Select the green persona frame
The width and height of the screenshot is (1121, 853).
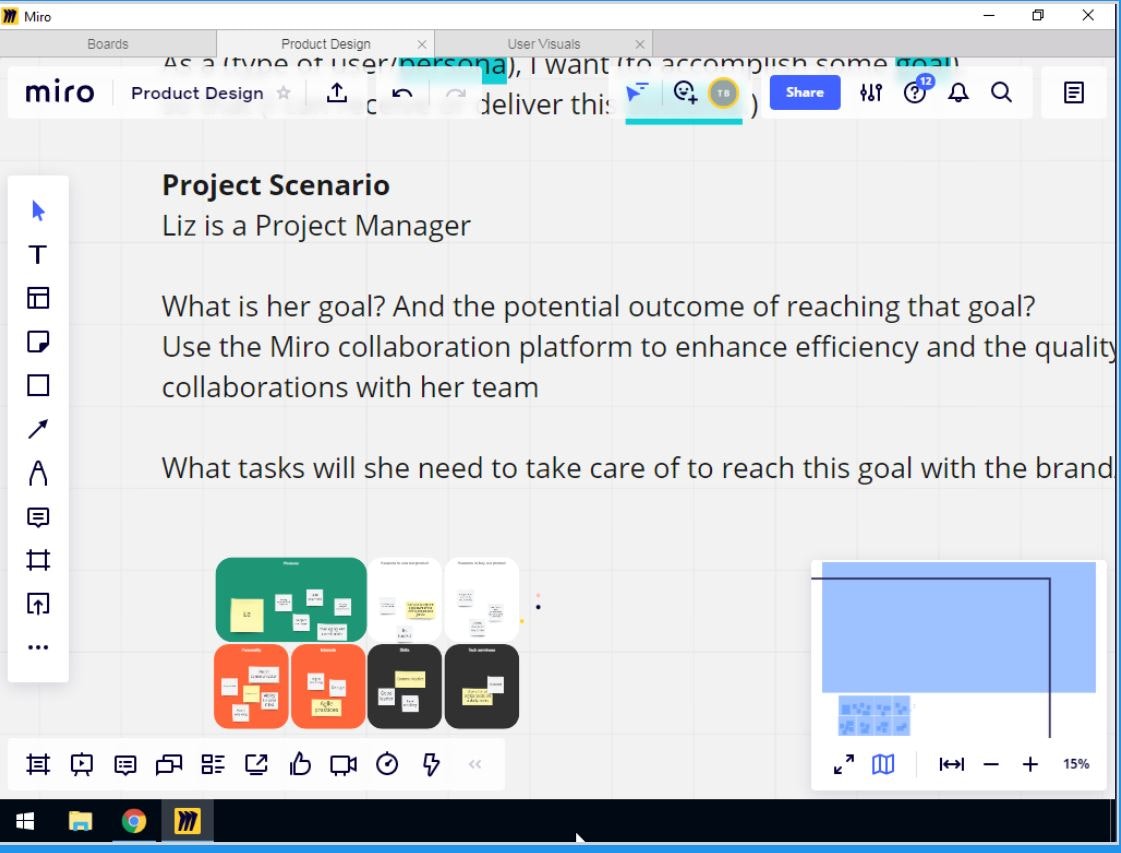click(x=291, y=599)
